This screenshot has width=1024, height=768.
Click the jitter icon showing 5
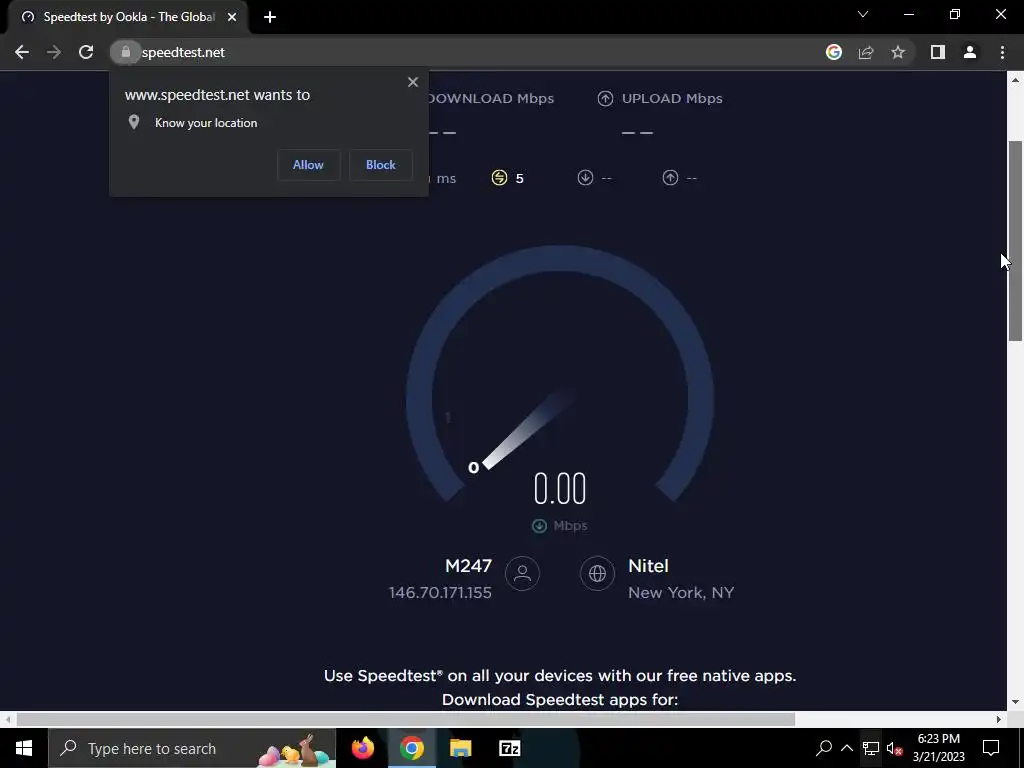(499, 178)
